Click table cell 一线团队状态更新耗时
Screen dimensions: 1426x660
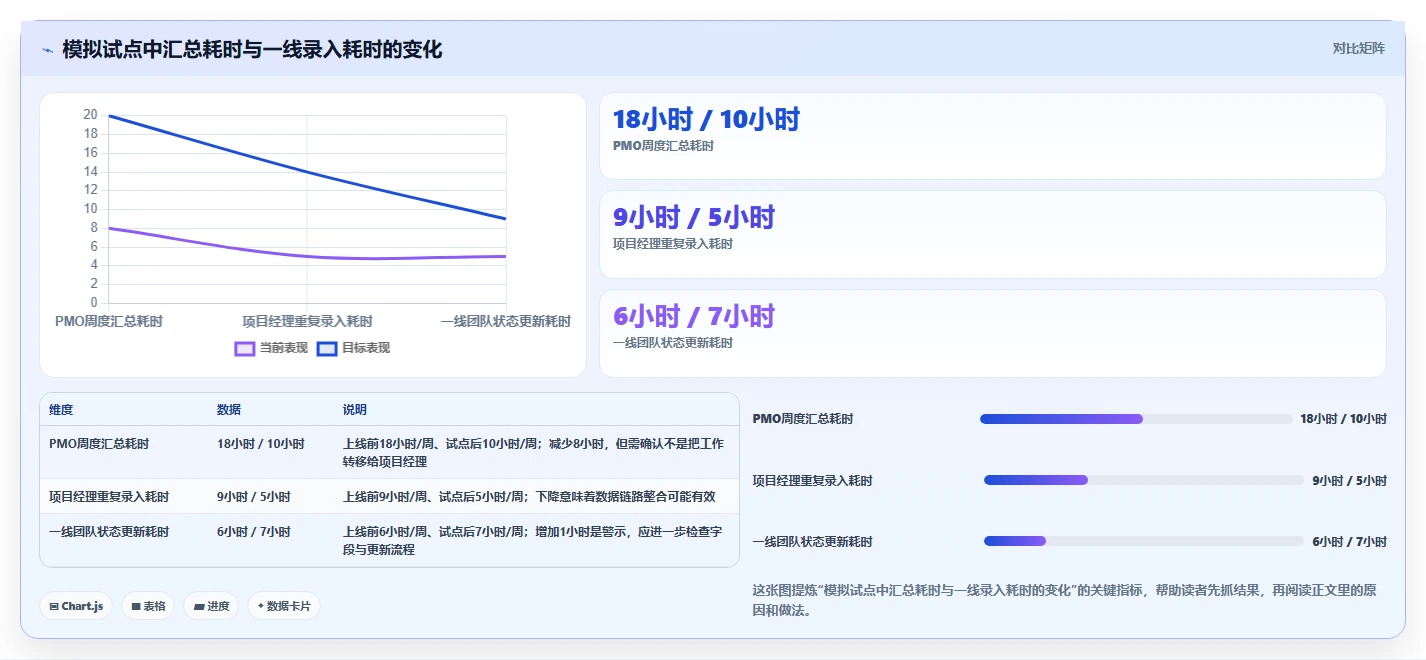pos(109,532)
